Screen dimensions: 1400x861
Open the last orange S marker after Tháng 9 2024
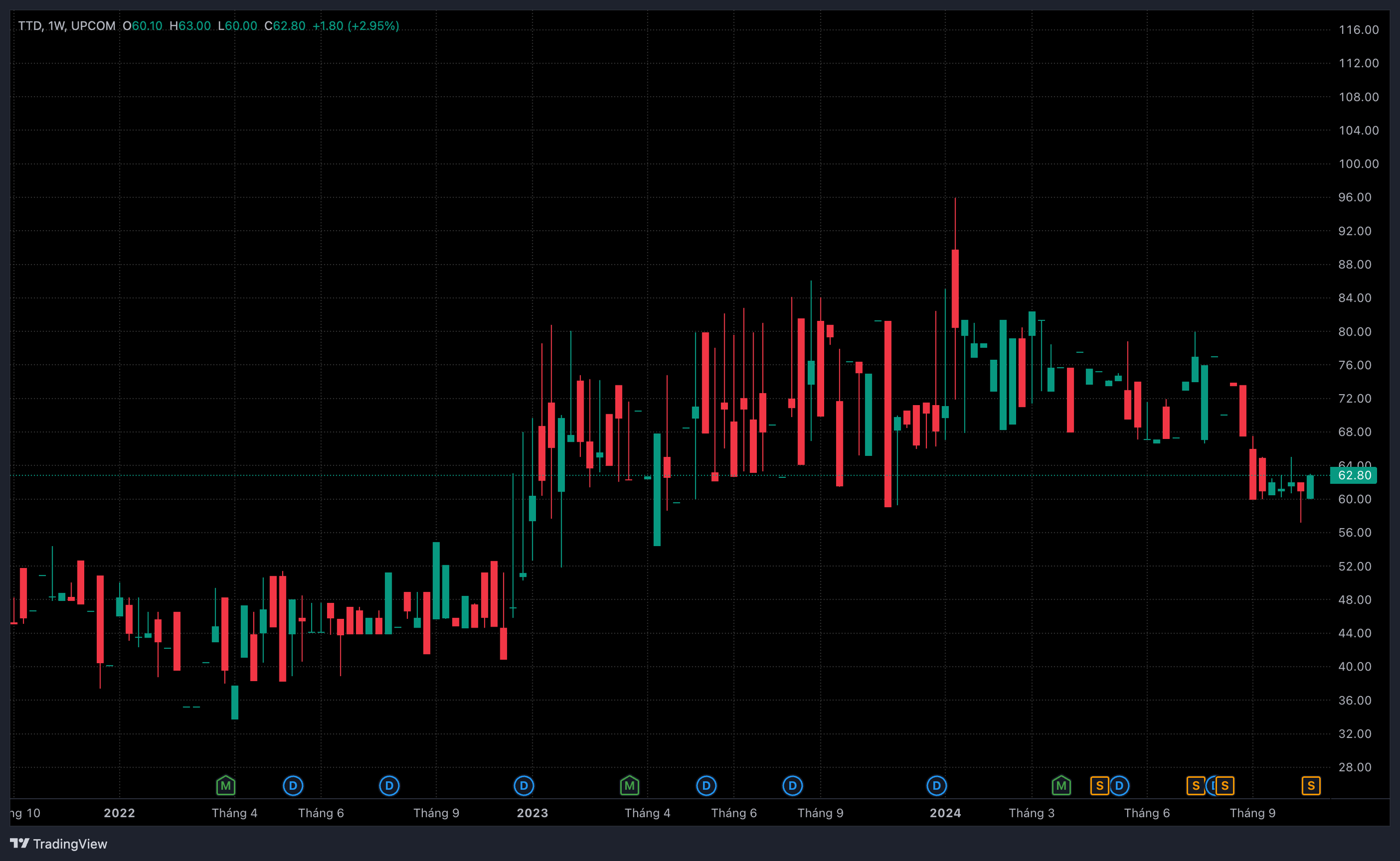tap(1311, 786)
